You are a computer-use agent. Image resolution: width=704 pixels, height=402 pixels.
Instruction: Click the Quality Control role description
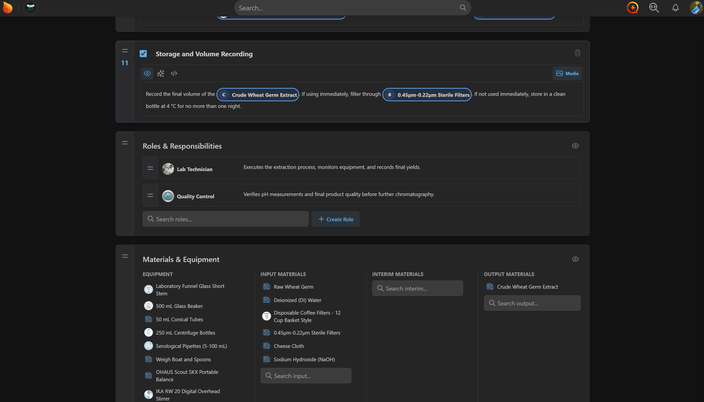tap(339, 194)
